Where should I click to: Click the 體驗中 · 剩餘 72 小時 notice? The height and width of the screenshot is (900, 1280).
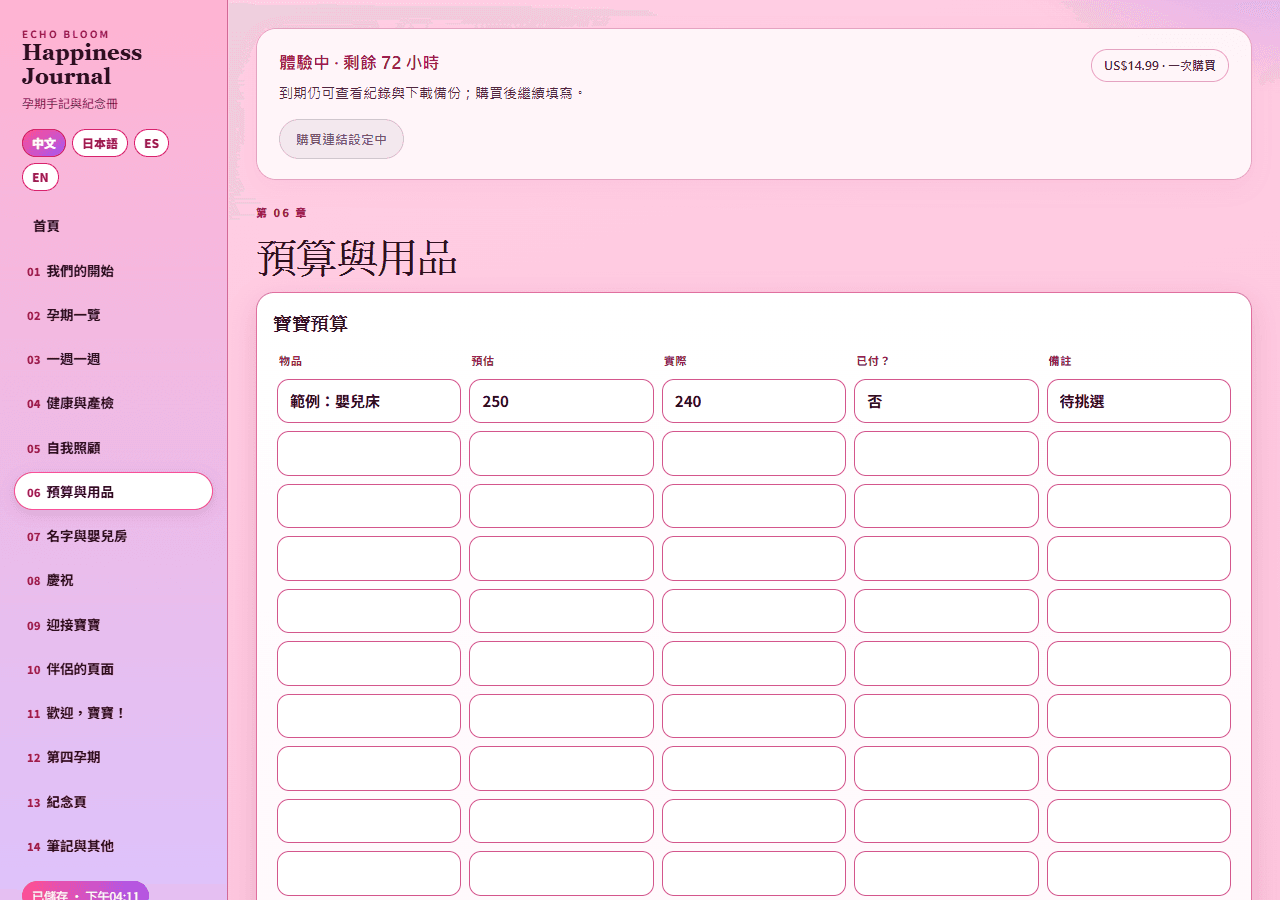(x=359, y=62)
